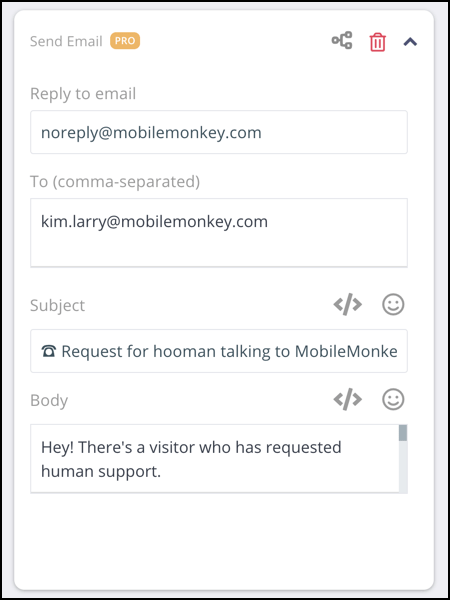Edit the Subject text field
450x600 pixels.
point(219,351)
